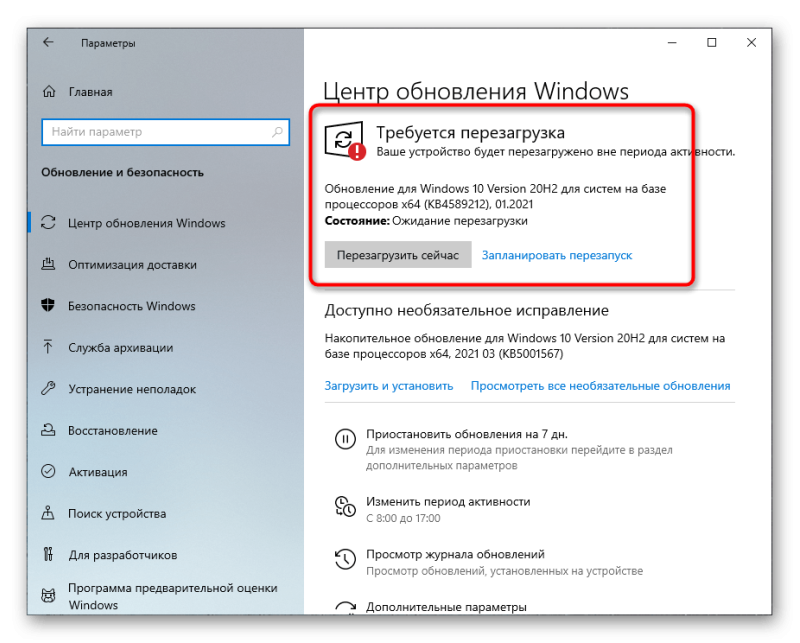Open the Главная home icon
The width and height of the screenshot is (800, 643).
tap(49, 91)
